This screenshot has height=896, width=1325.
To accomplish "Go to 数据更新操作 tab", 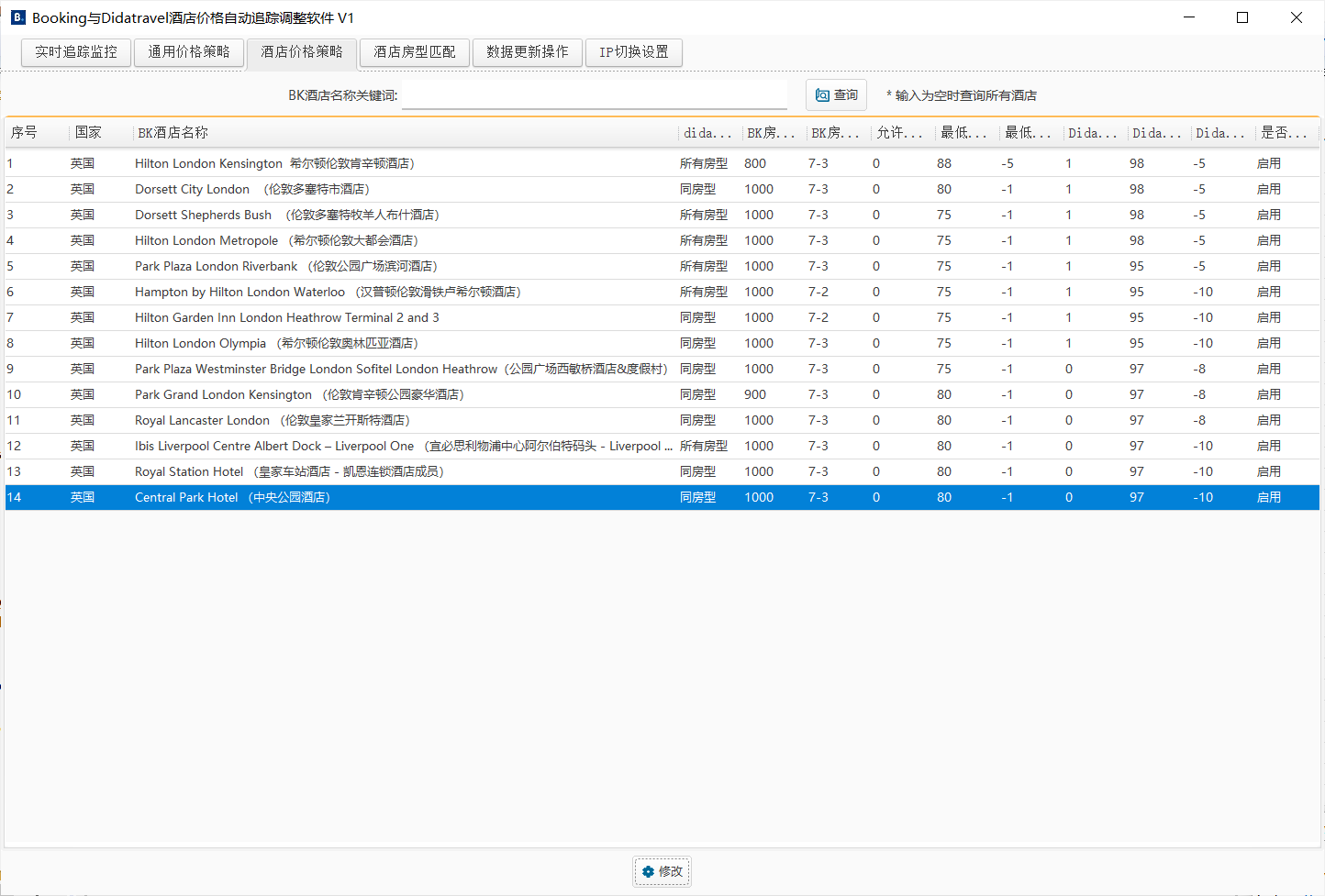I will (528, 52).
